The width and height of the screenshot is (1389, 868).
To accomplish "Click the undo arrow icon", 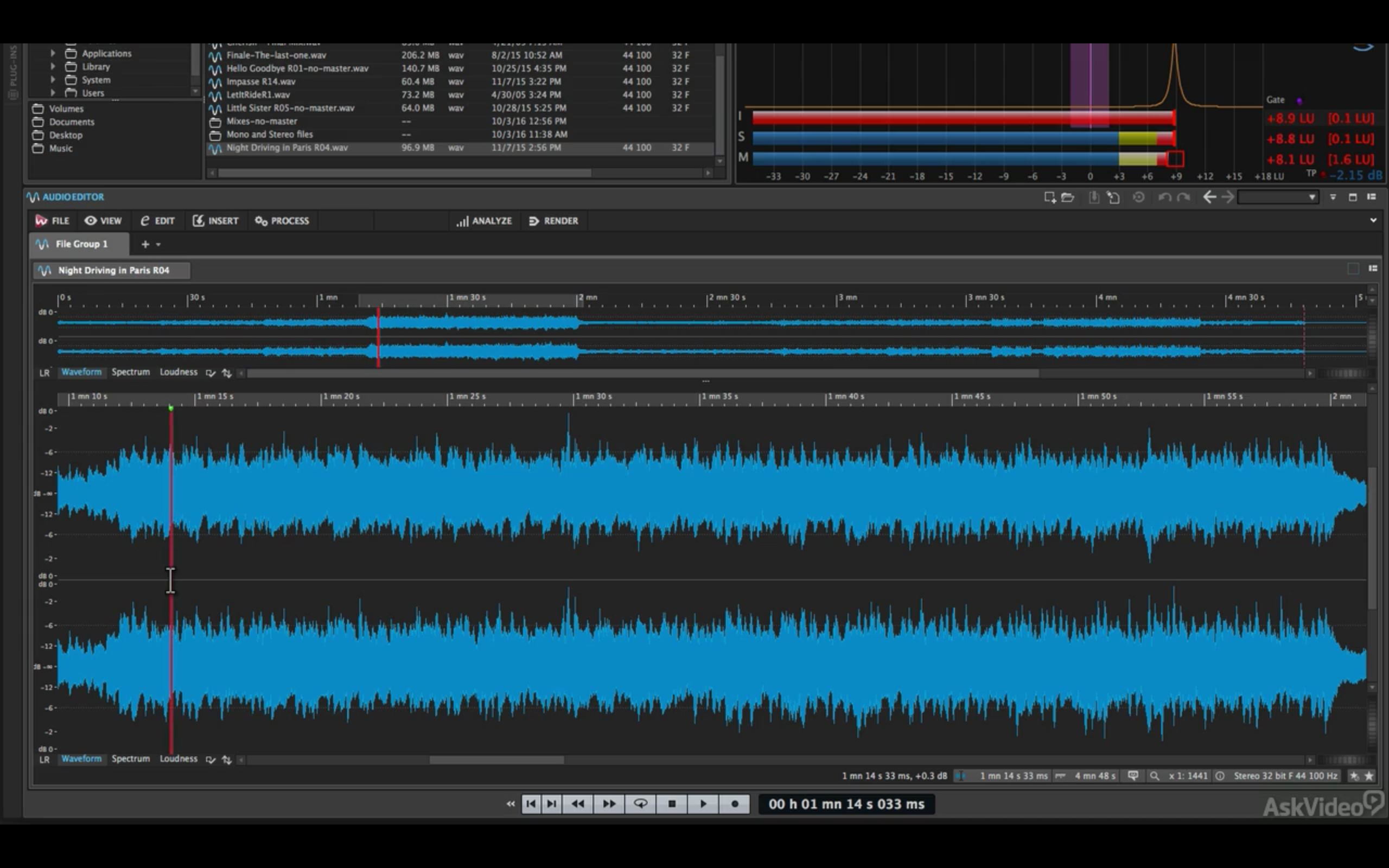I will [x=1164, y=197].
